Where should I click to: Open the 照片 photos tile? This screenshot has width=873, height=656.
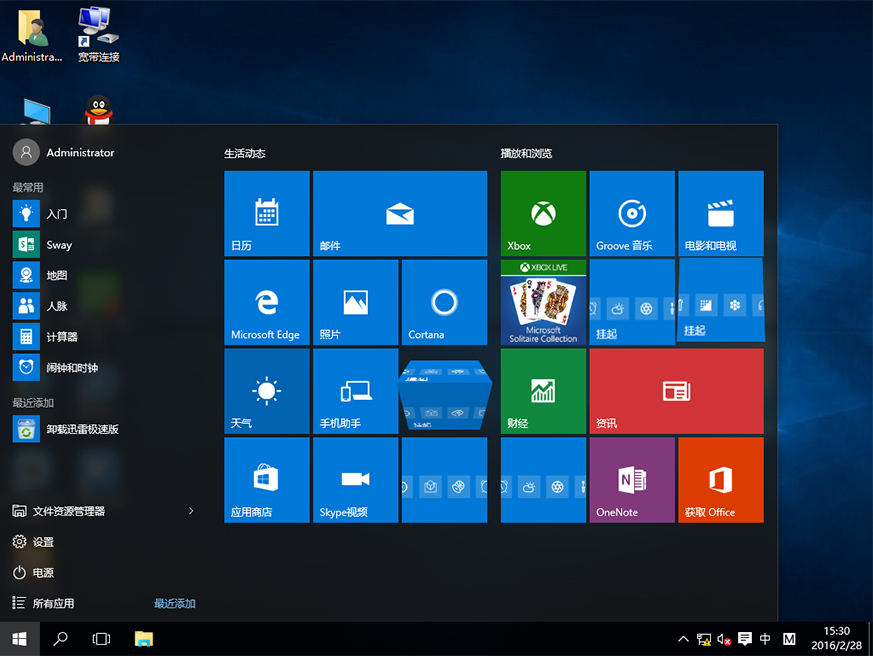pos(355,302)
